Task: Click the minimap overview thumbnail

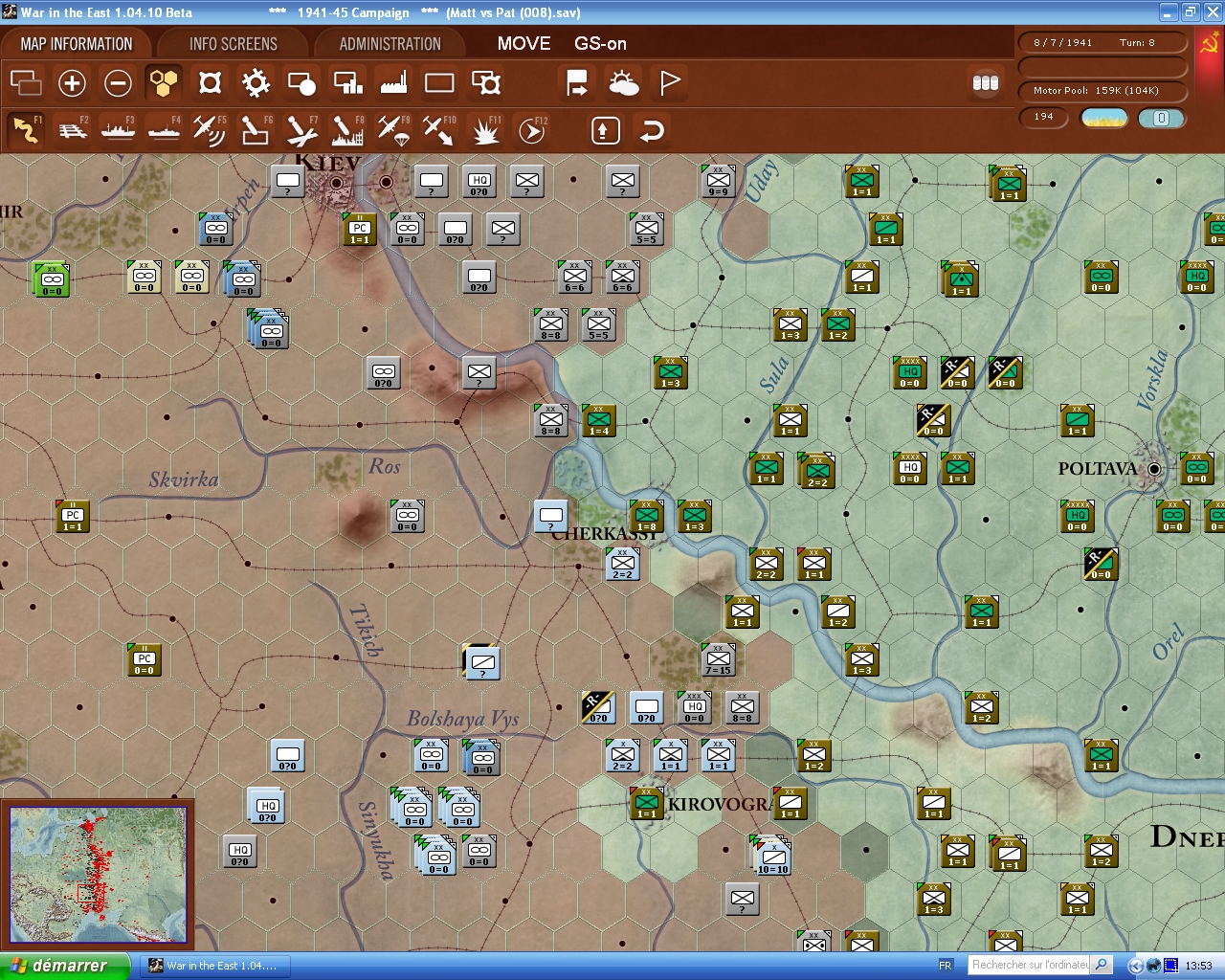Action: pyautogui.click(x=98, y=875)
